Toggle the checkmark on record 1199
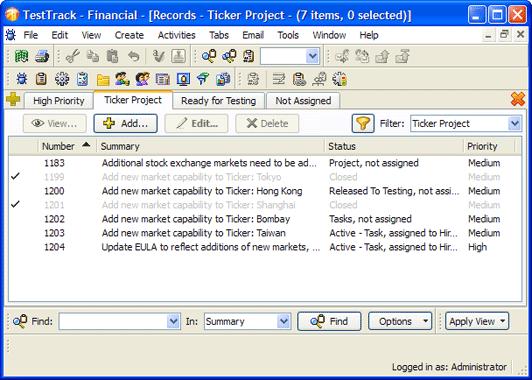This screenshot has height=380, width=532. coord(15,177)
